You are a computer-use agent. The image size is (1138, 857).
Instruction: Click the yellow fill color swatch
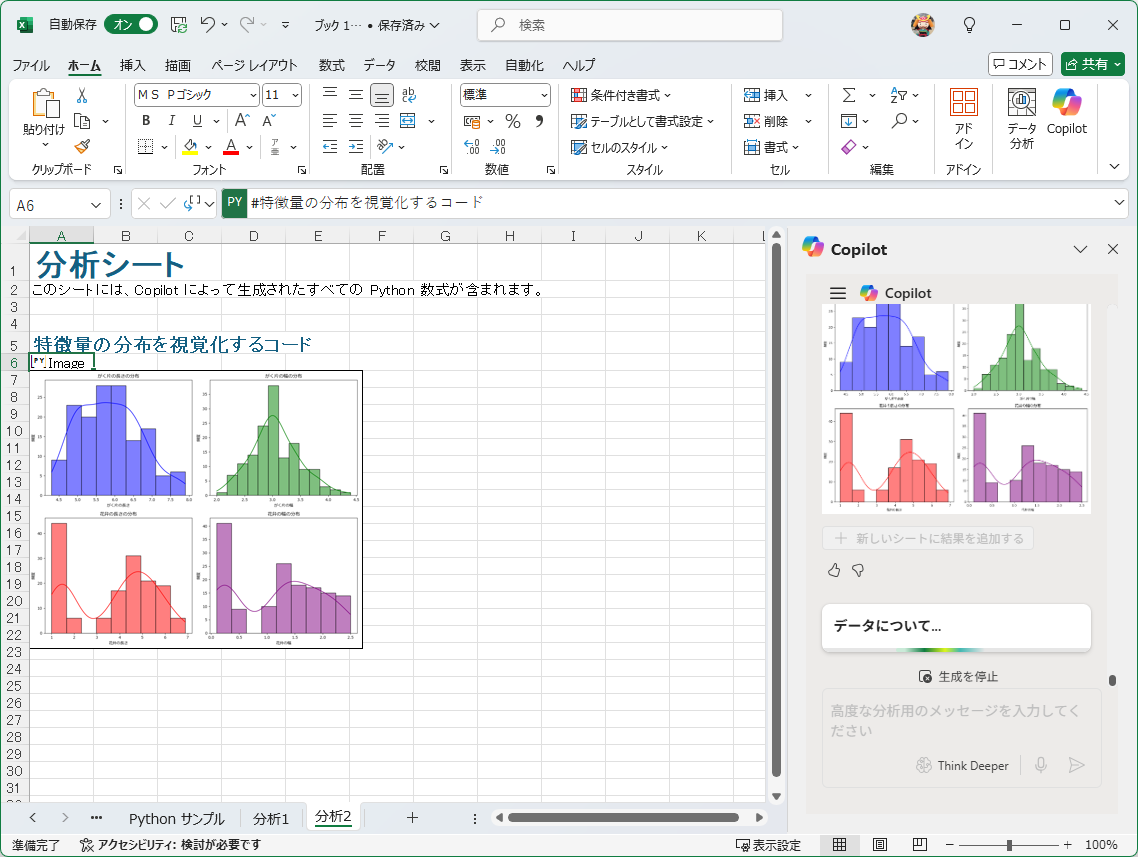click(x=190, y=147)
